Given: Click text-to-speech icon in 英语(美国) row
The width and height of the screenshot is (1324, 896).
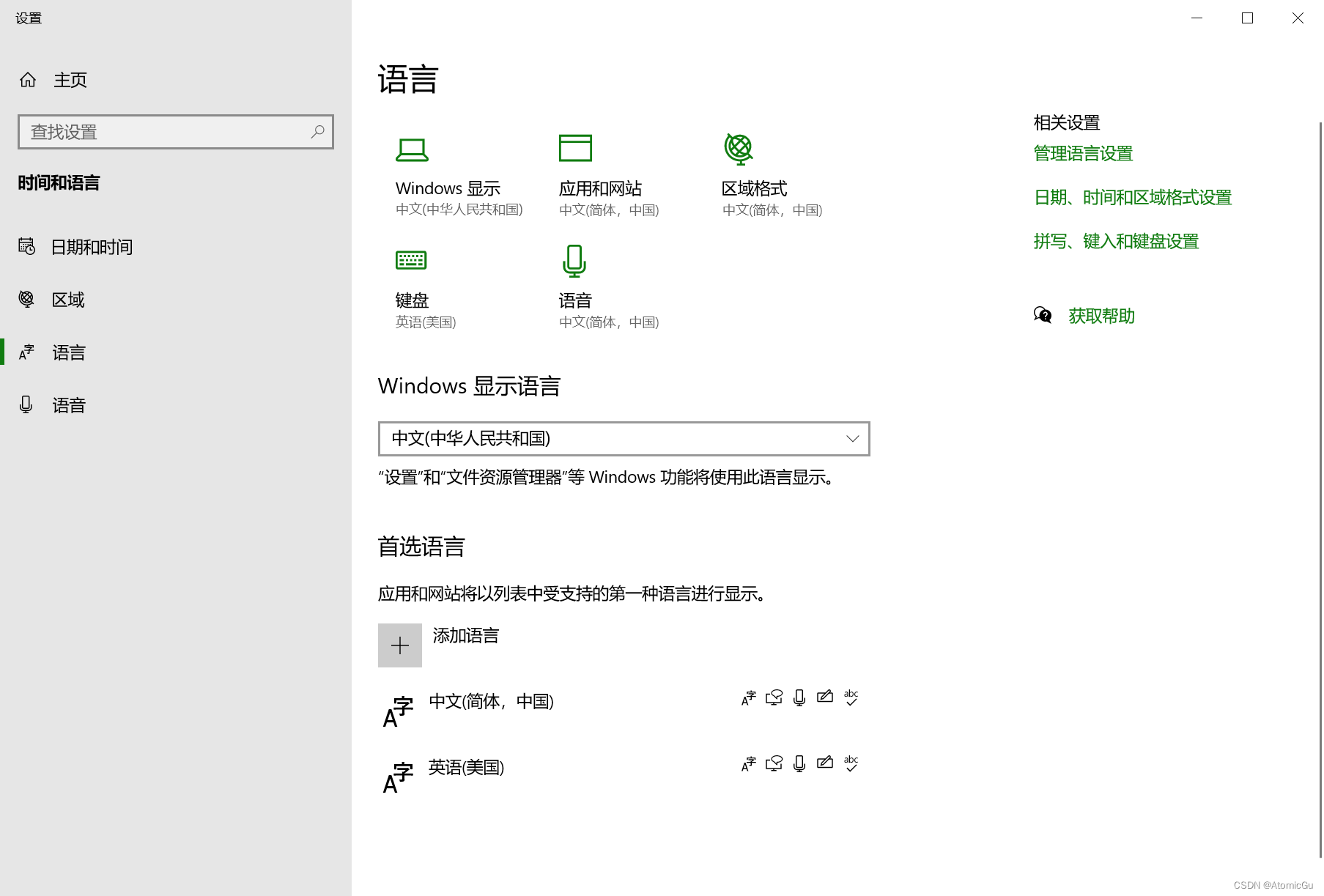Looking at the screenshot, I should pos(774,763).
